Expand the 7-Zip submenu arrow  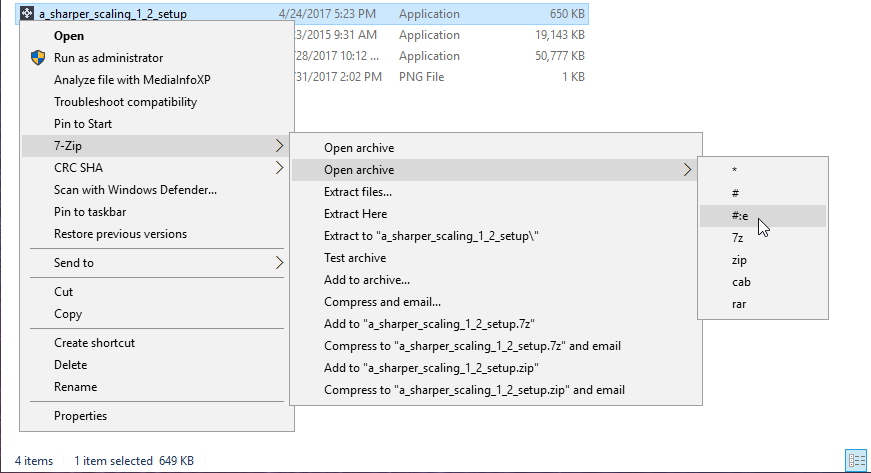tap(279, 146)
